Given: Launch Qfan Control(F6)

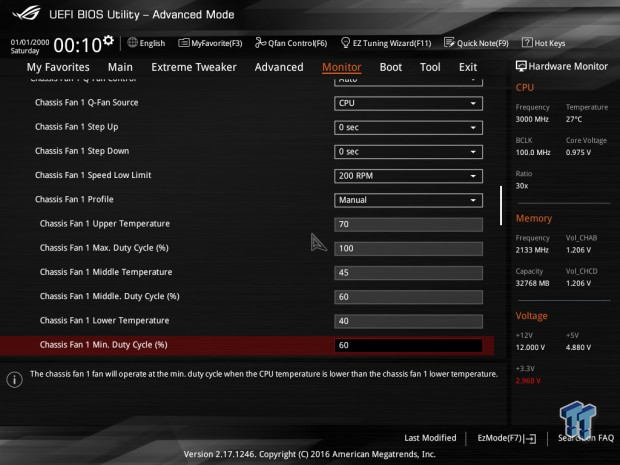Looking at the screenshot, I should pos(291,43).
